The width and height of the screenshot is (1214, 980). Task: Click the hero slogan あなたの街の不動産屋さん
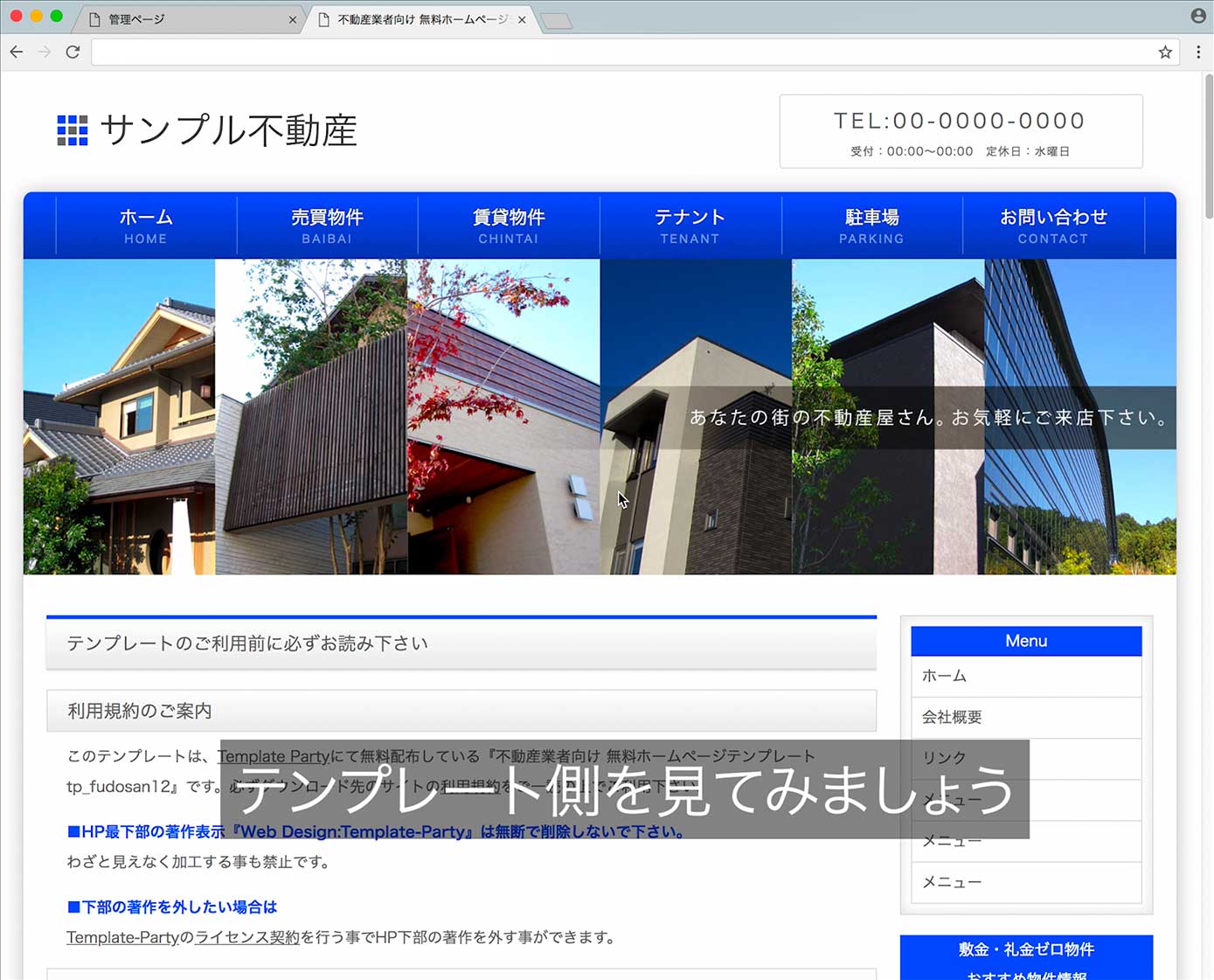pos(931,418)
